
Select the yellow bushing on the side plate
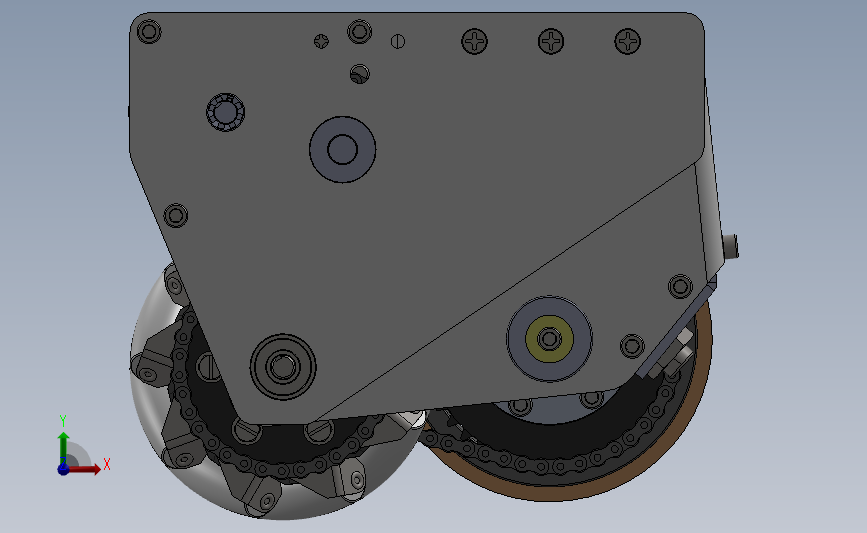coord(549,339)
